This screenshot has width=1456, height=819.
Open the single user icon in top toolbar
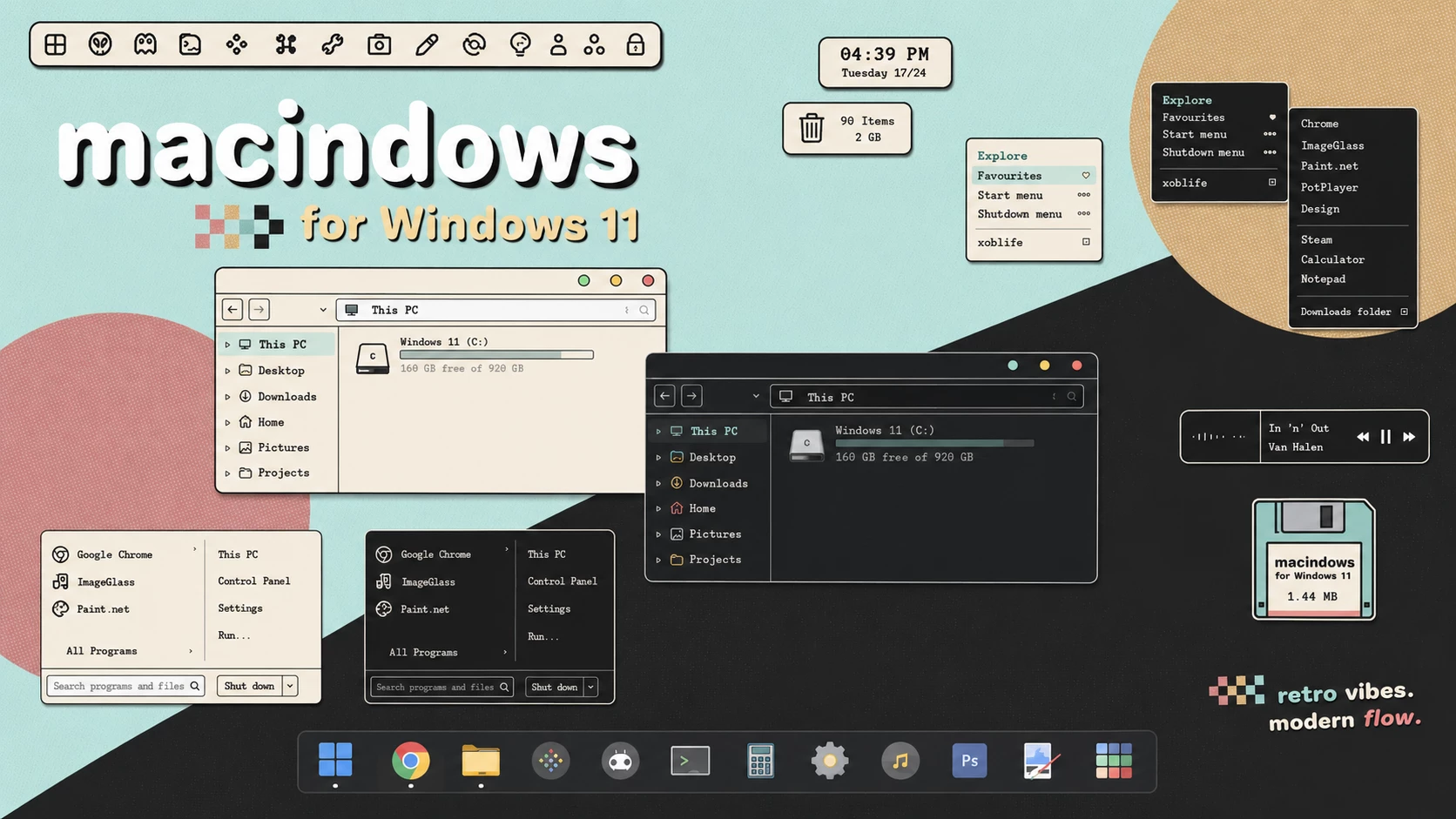tap(558, 44)
